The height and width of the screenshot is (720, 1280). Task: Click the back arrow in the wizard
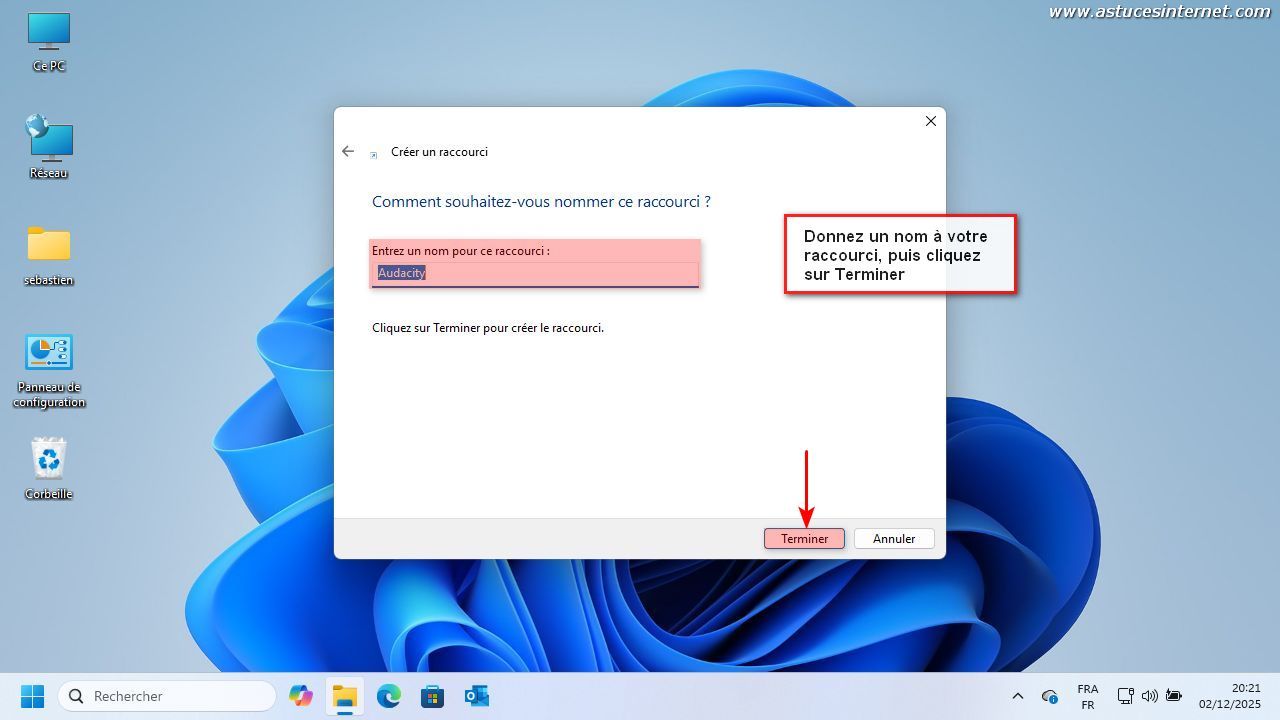click(348, 151)
